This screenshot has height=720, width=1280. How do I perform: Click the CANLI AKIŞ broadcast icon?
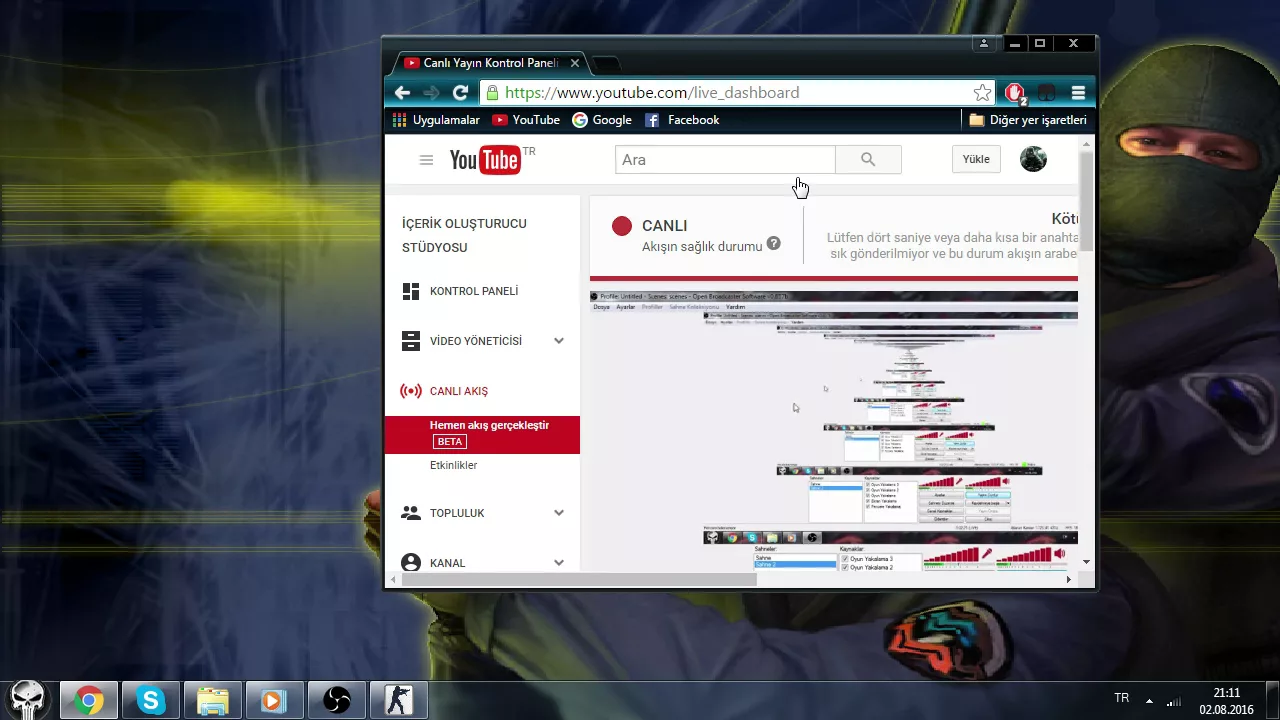pyautogui.click(x=410, y=391)
